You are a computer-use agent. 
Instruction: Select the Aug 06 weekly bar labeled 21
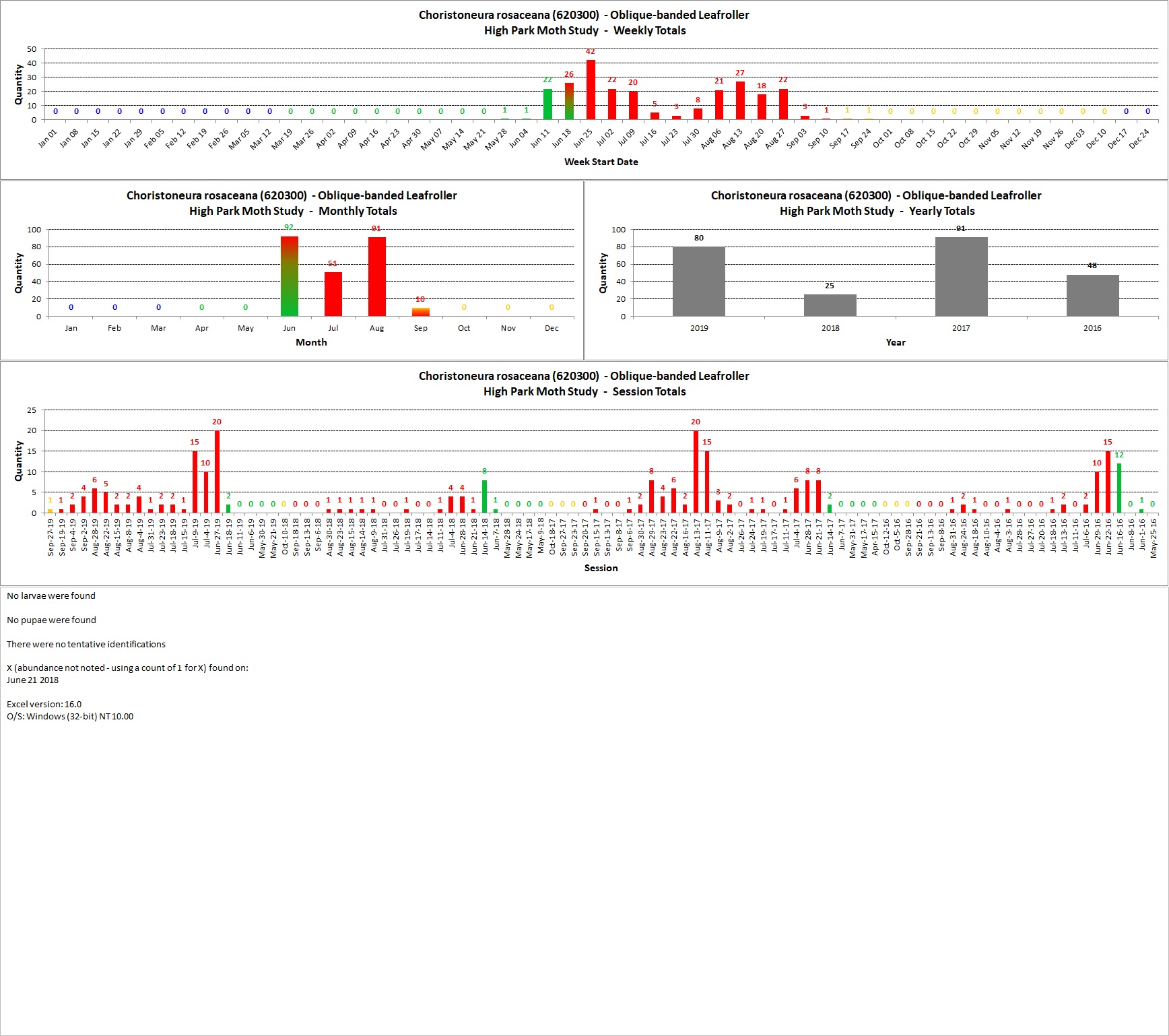pos(719,105)
